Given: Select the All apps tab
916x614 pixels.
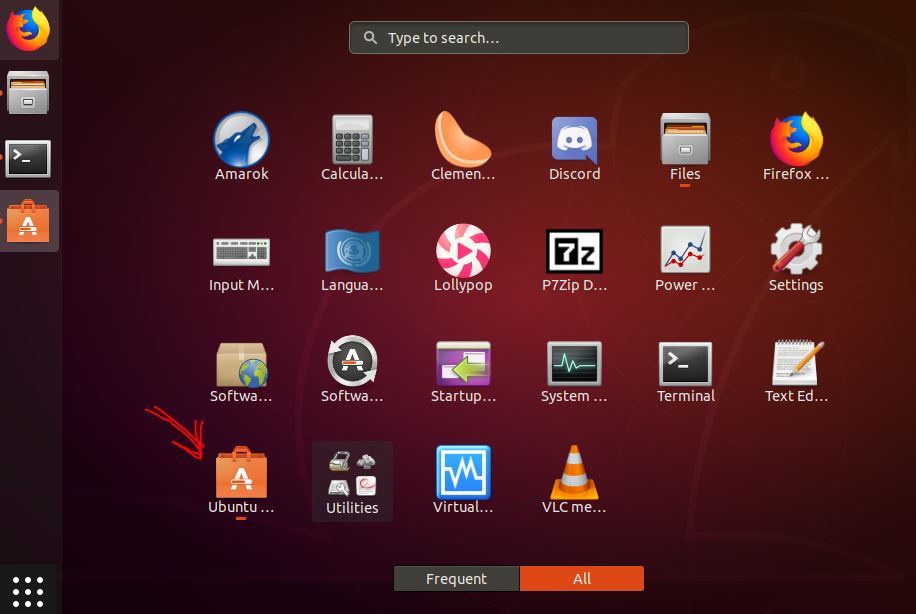Looking at the screenshot, I should coord(582,578).
